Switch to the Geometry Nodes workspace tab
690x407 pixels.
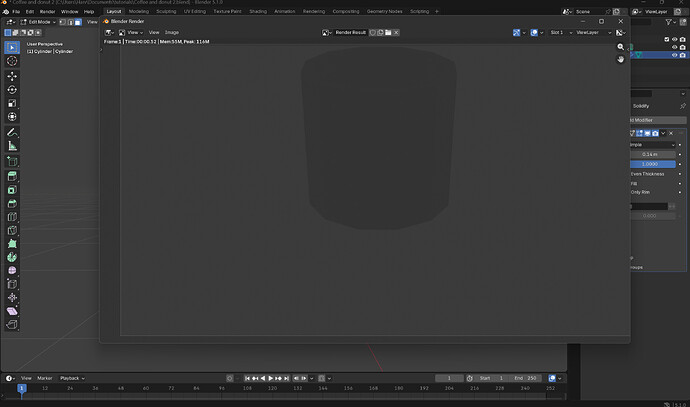click(385, 11)
